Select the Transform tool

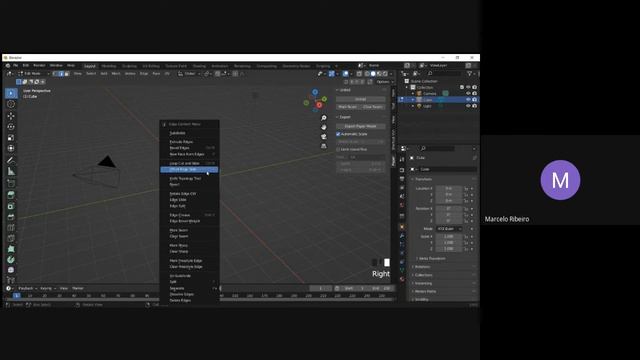(11, 149)
